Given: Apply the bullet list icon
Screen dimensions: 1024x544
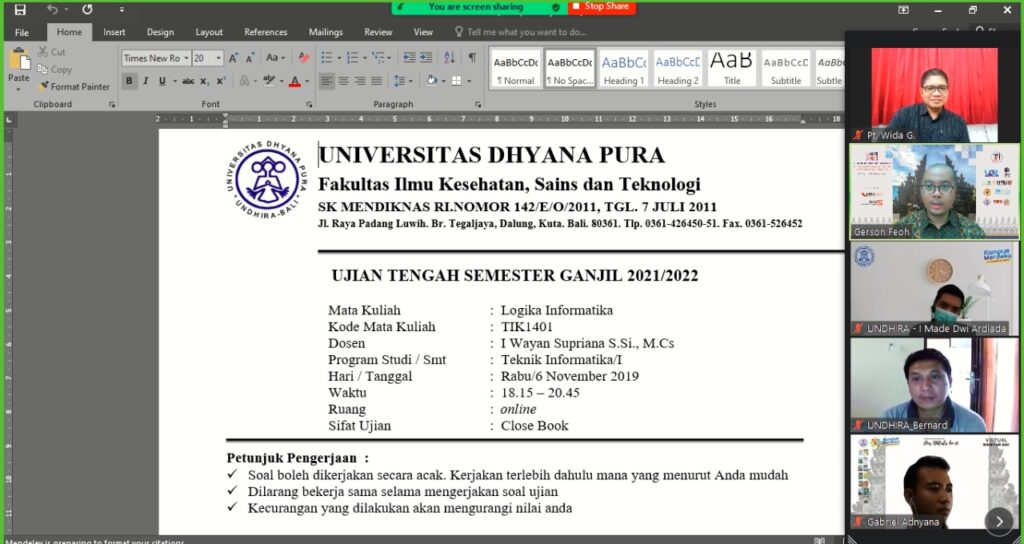Looking at the screenshot, I should 328,58.
